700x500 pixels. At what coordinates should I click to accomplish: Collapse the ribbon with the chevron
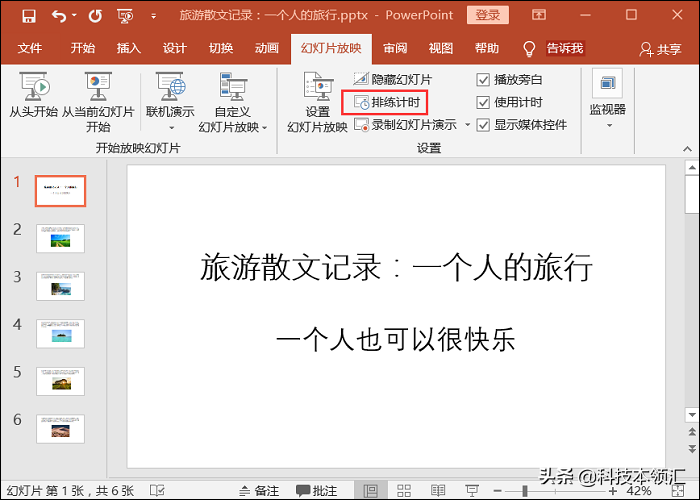click(x=687, y=149)
